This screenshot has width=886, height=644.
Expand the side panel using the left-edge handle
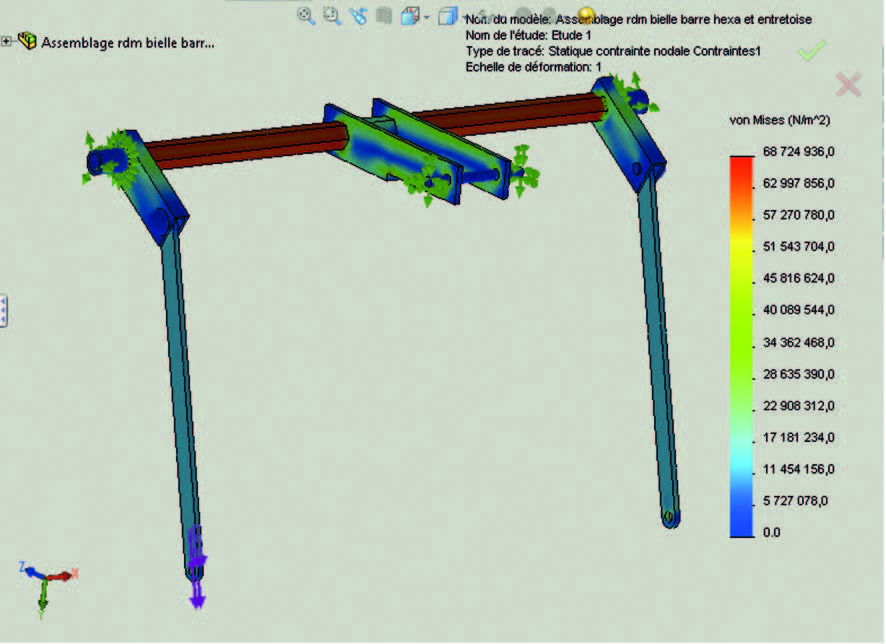3,310
